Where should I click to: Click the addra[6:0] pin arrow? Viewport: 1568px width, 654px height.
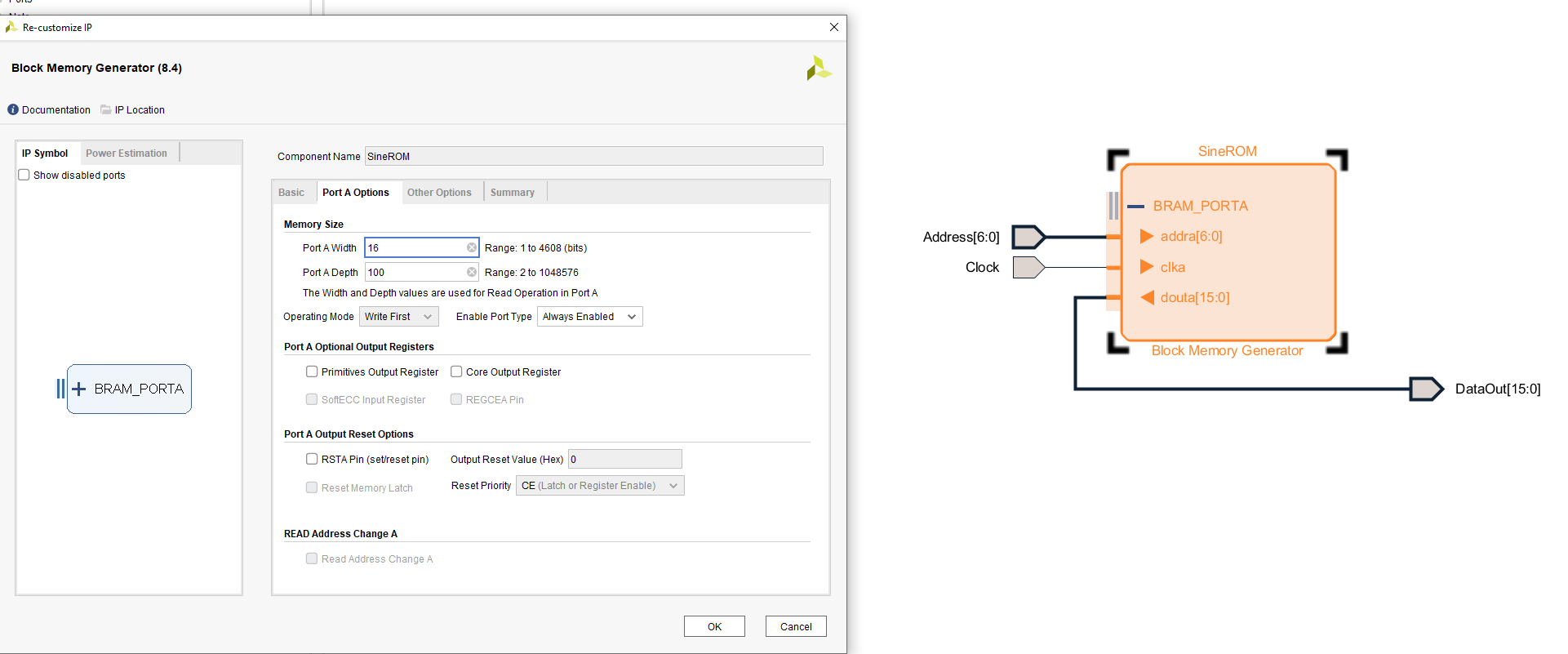tap(1146, 236)
